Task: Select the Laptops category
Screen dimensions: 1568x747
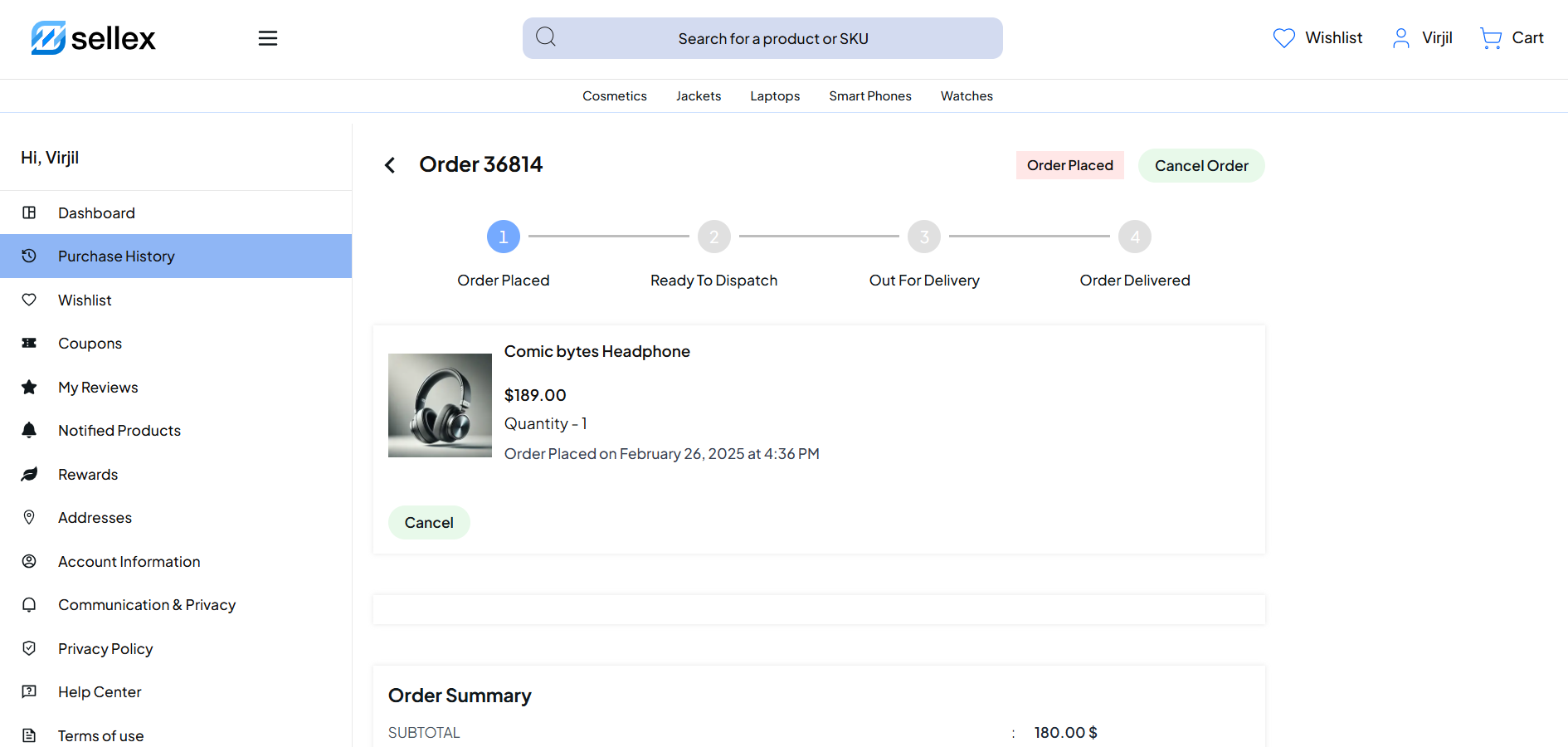Action: coord(775,96)
